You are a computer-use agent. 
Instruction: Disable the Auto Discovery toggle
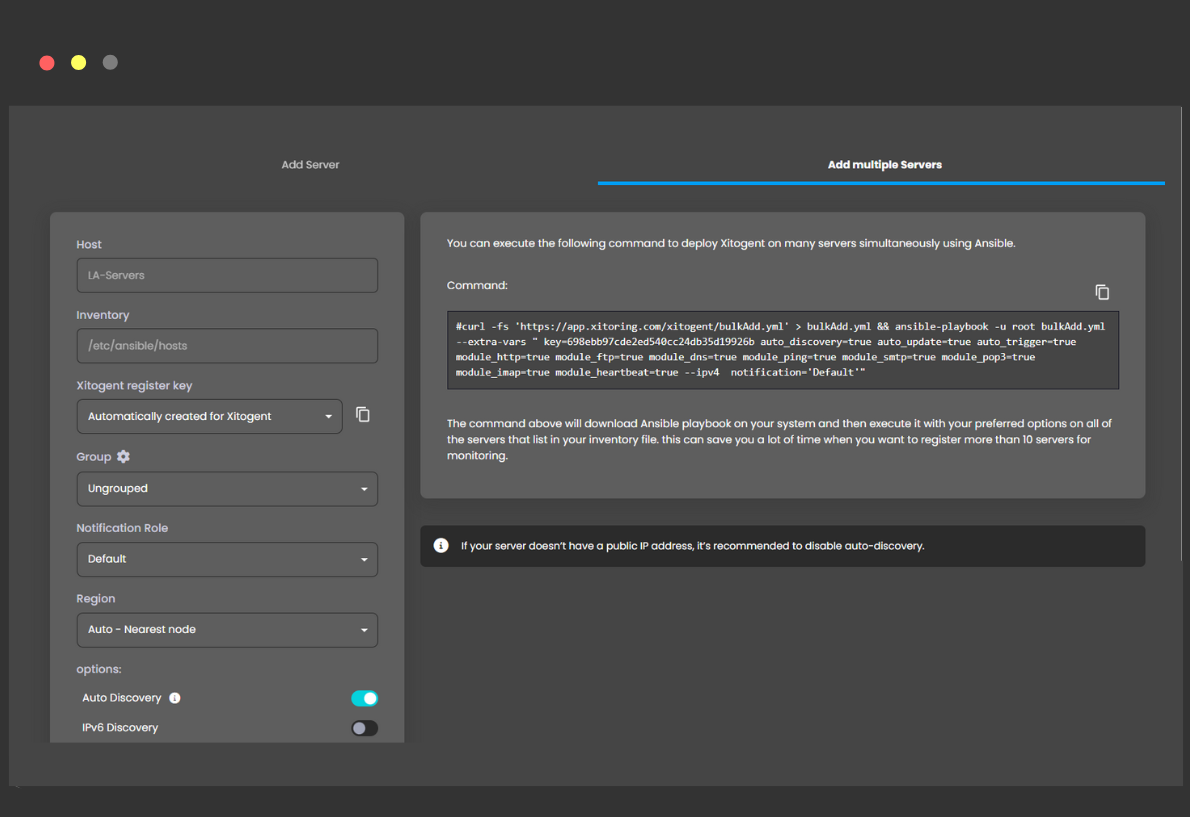point(364,698)
